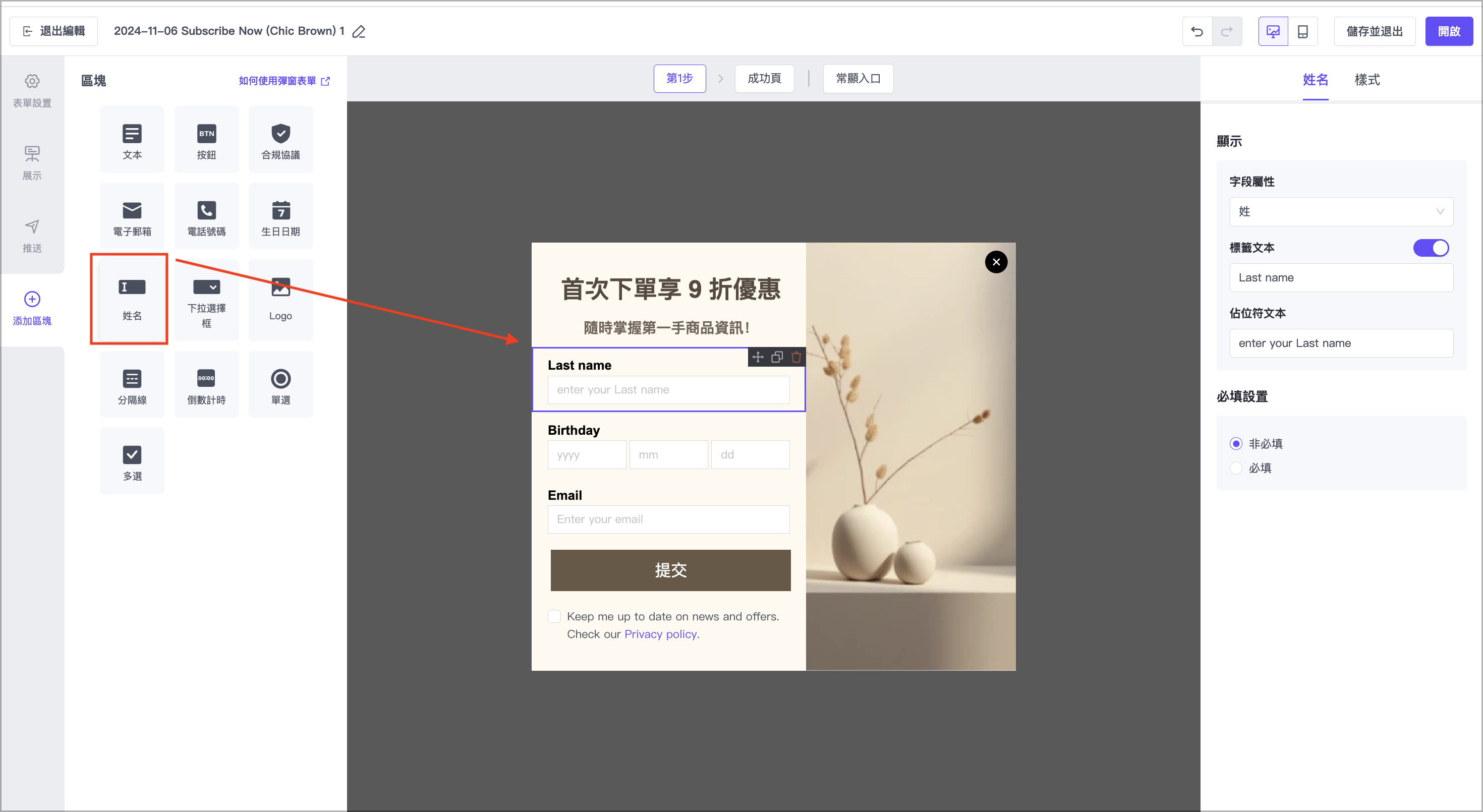Go to the 成功頁 success page step
Viewport: 1483px width, 812px height.
764,78
